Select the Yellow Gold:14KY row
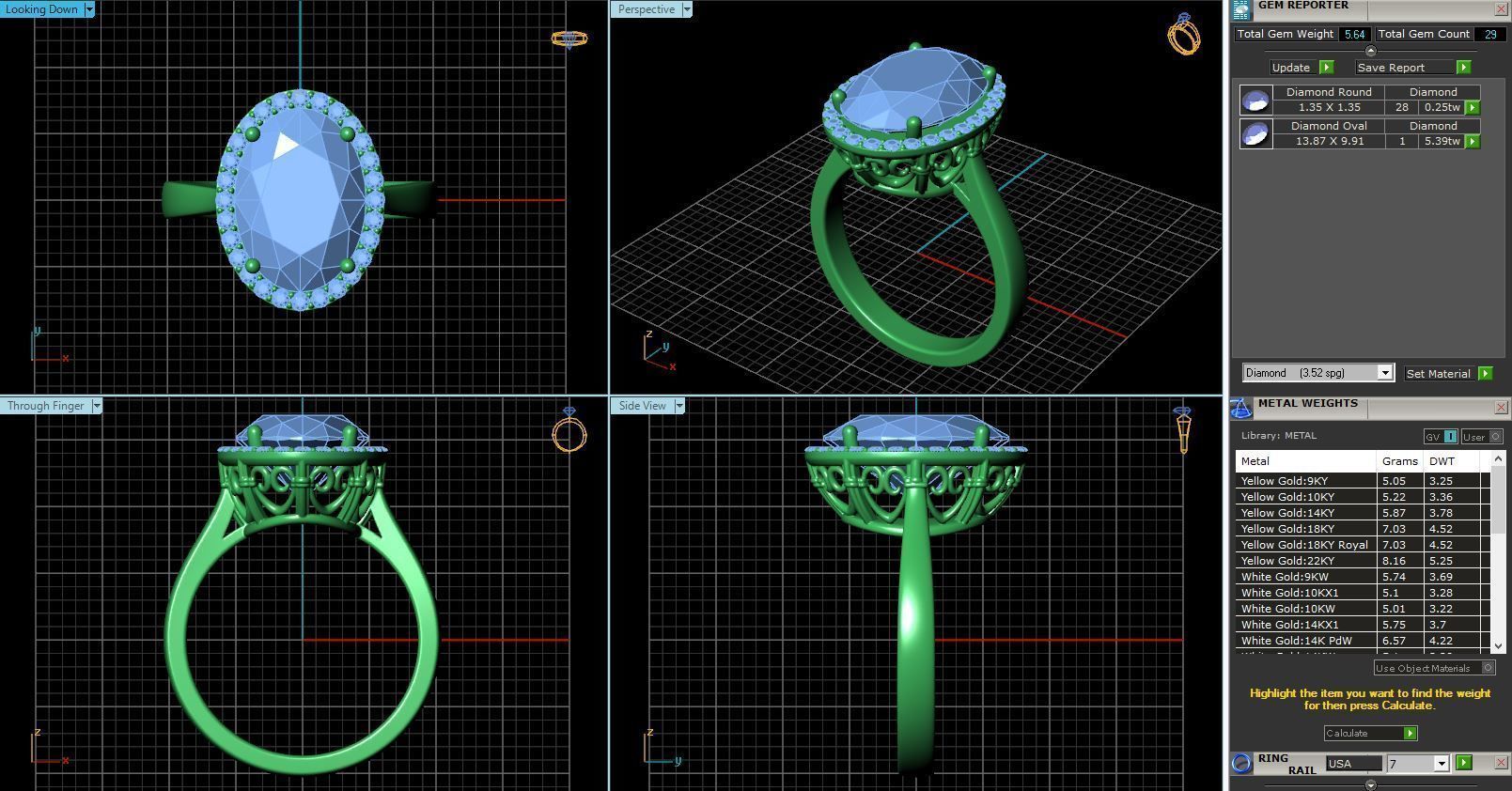Viewport: 1512px width, 791px height. click(1362, 513)
